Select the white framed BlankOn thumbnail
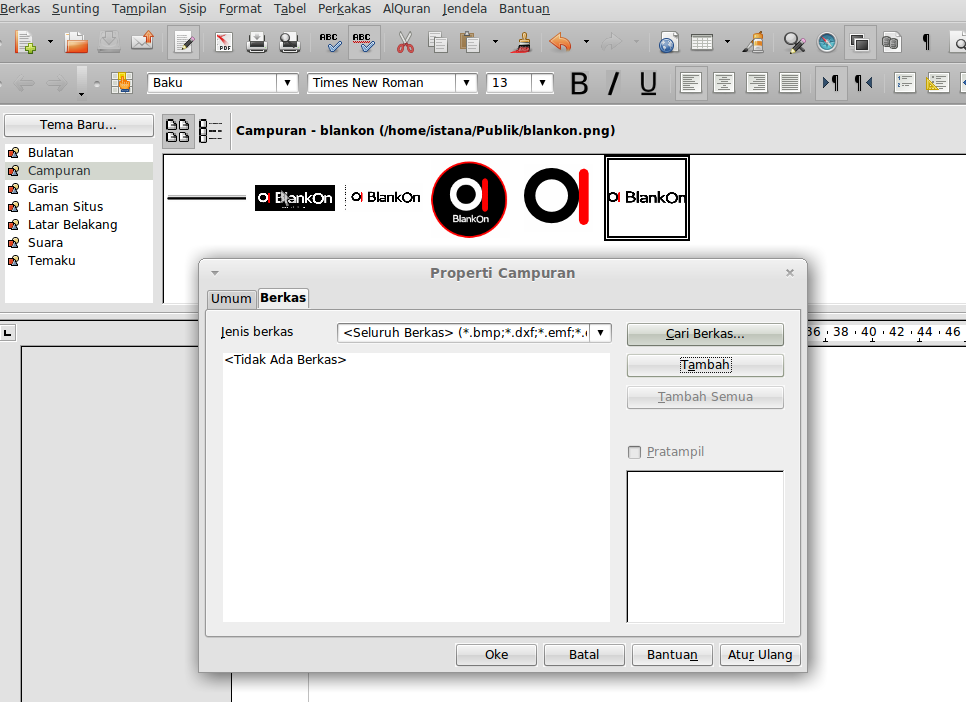 coord(647,198)
